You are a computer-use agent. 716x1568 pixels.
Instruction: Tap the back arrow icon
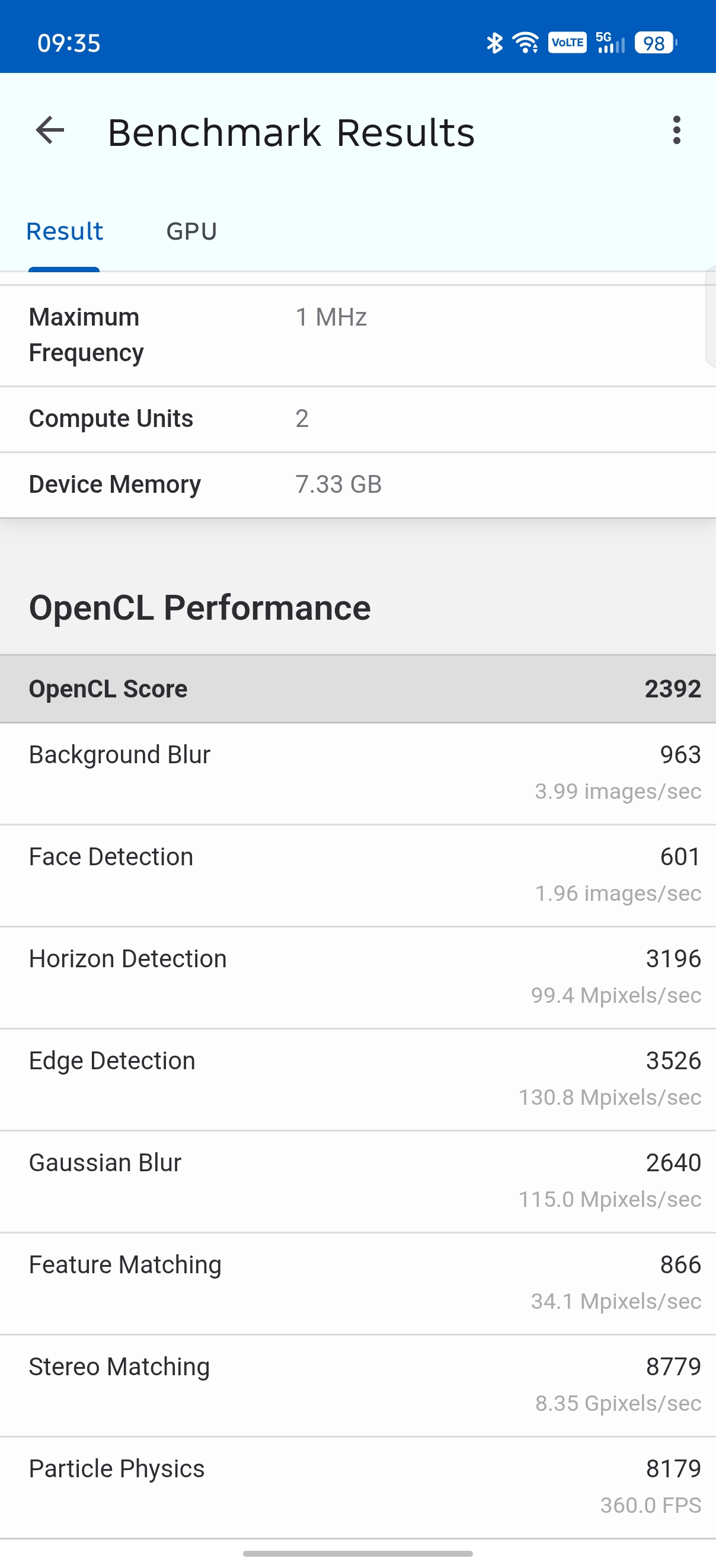coord(50,130)
